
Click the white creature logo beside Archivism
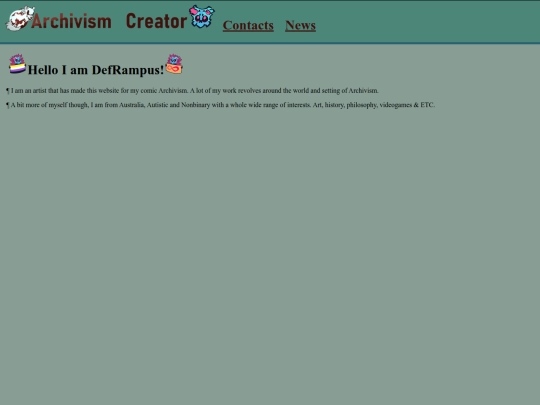20,18
